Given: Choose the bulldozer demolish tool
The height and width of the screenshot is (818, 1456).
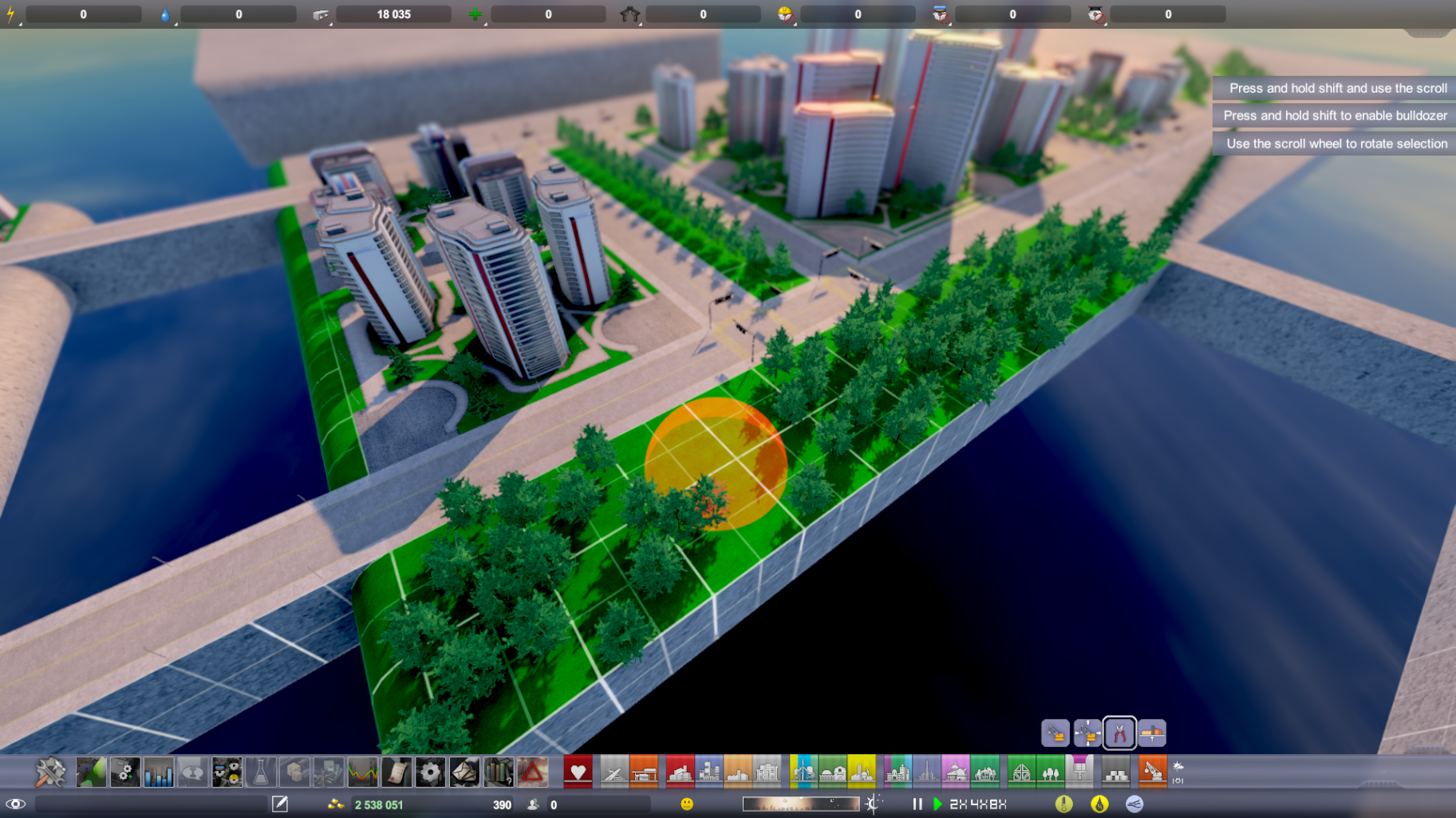Looking at the screenshot, I should click(x=1055, y=733).
